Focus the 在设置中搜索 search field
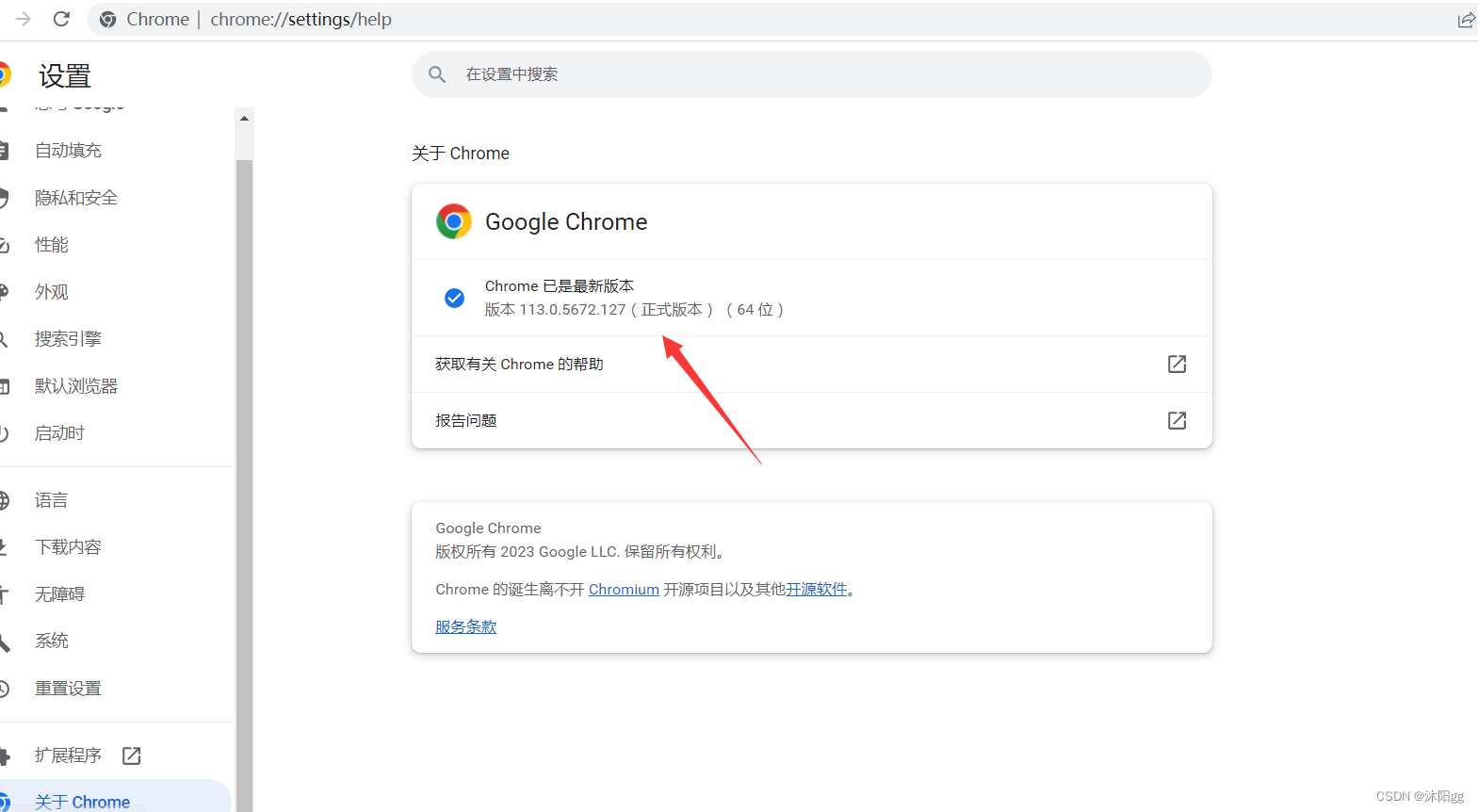This screenshot has height=812, width=1478. click(812, 74)
